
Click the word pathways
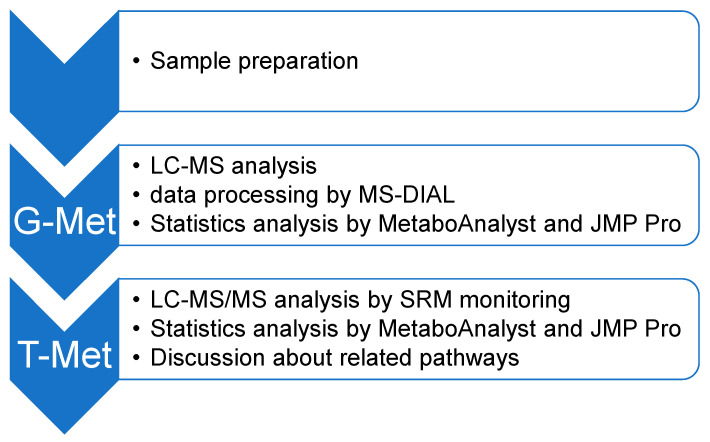[x=469, y=358]
